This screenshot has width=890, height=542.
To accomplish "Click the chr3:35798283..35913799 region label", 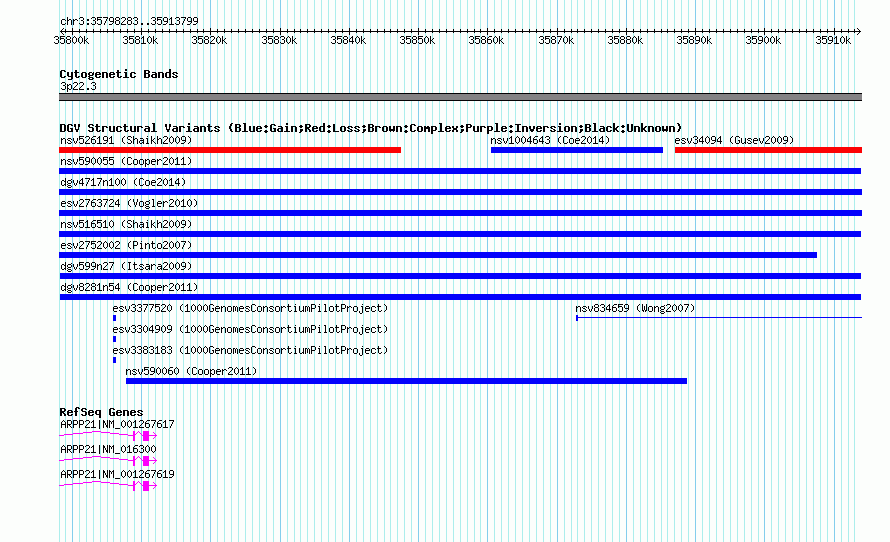I will point(129,22).
